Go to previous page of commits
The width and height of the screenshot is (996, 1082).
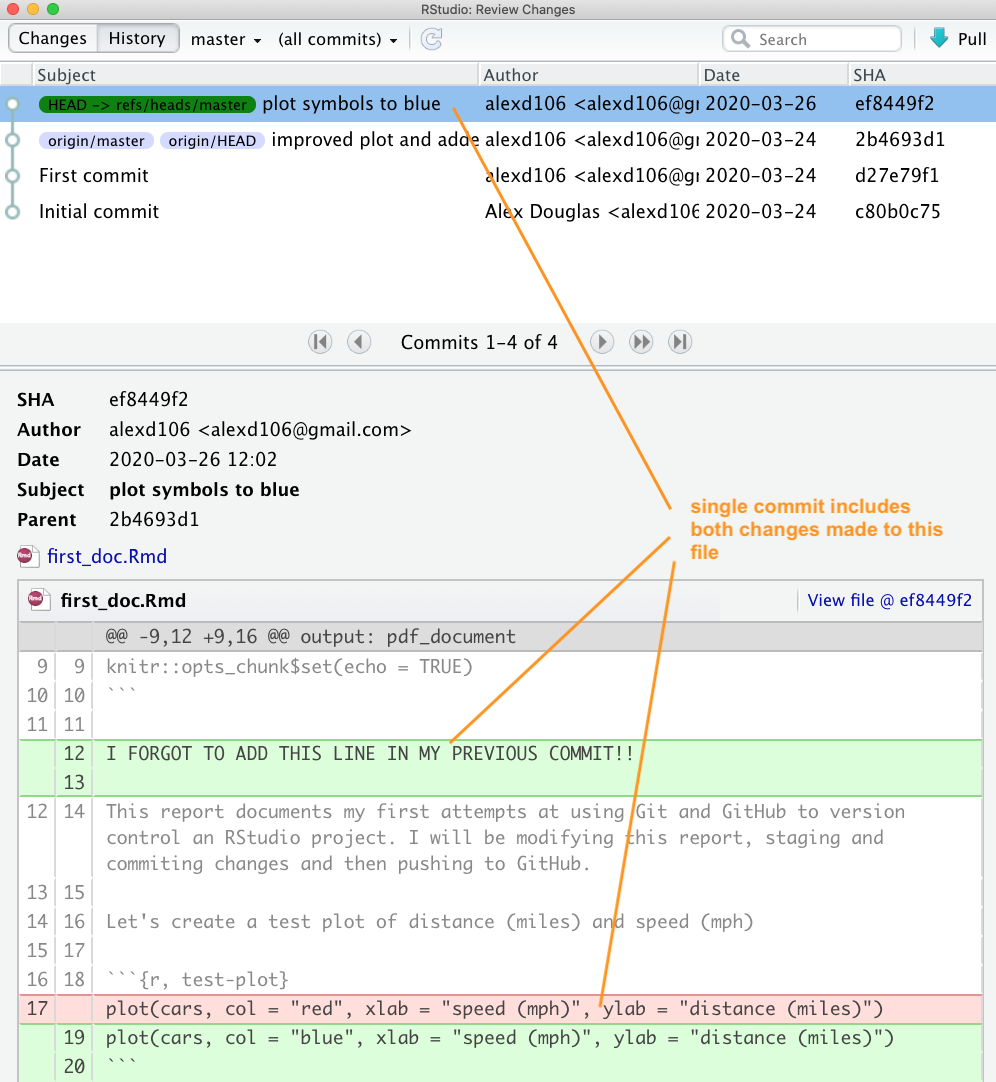coord(359,342)
